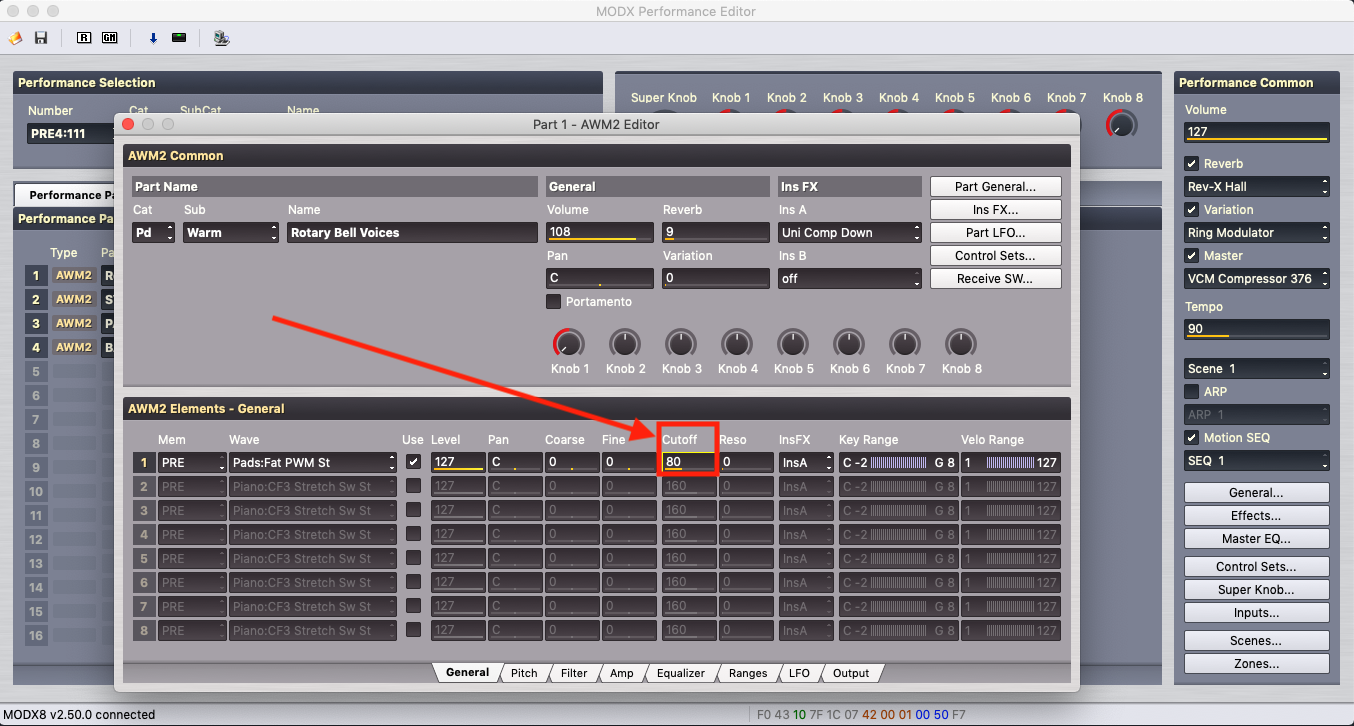
Task: Click the Effects... button in Performance Common
Action: (x=1257, y=516)
